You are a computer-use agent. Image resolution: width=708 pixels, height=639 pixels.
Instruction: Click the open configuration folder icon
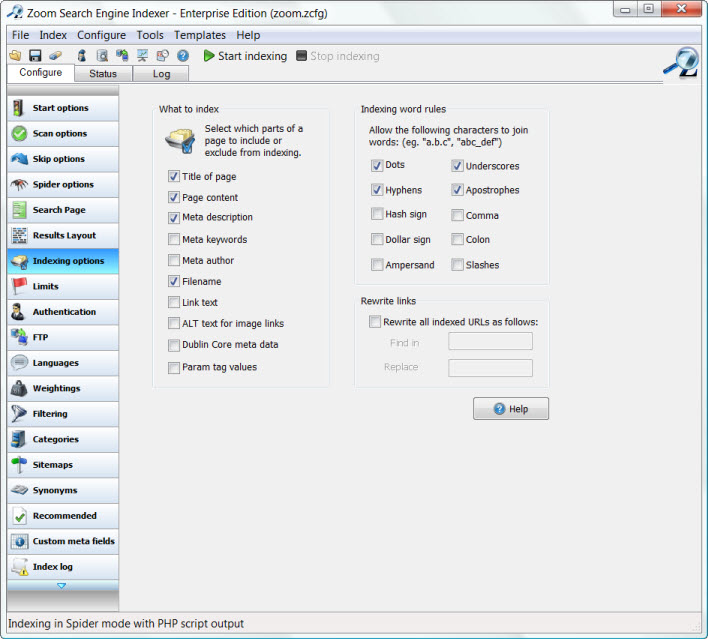pyautogui.click(x=15, y=56)
